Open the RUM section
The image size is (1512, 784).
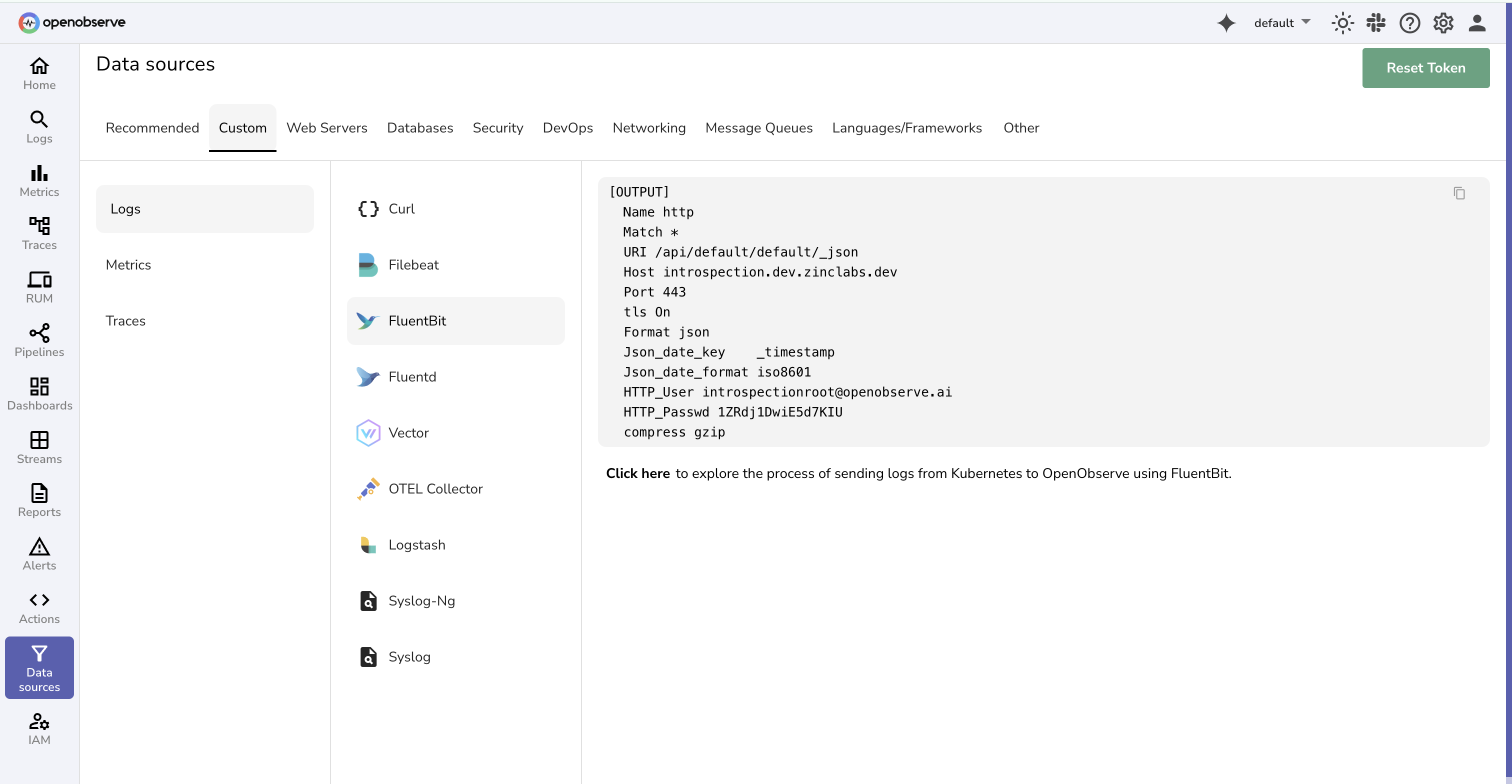[x=38, y=286]
